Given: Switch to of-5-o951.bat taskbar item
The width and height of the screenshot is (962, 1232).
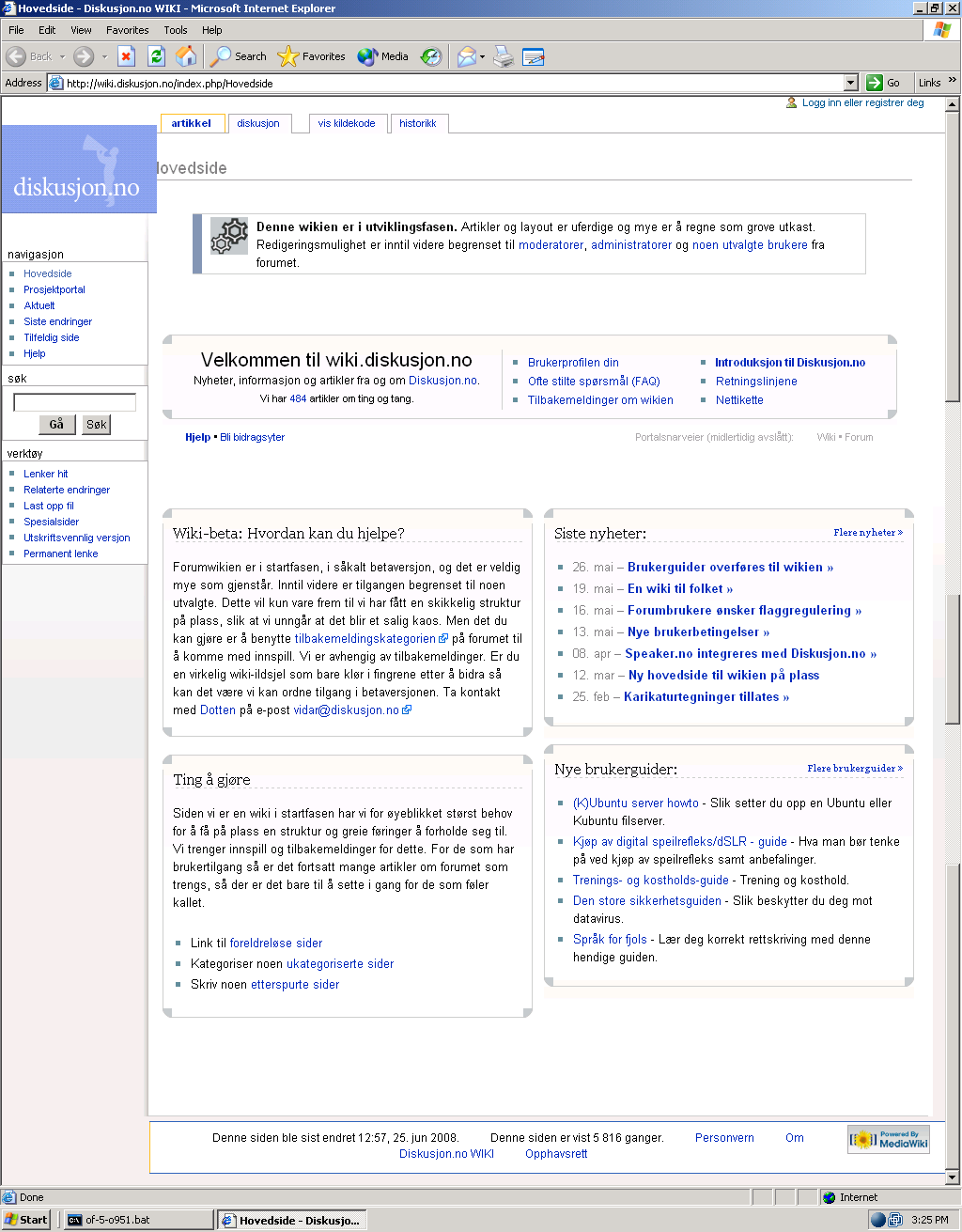Looking at the screenshot, I should click(137, 1220).
